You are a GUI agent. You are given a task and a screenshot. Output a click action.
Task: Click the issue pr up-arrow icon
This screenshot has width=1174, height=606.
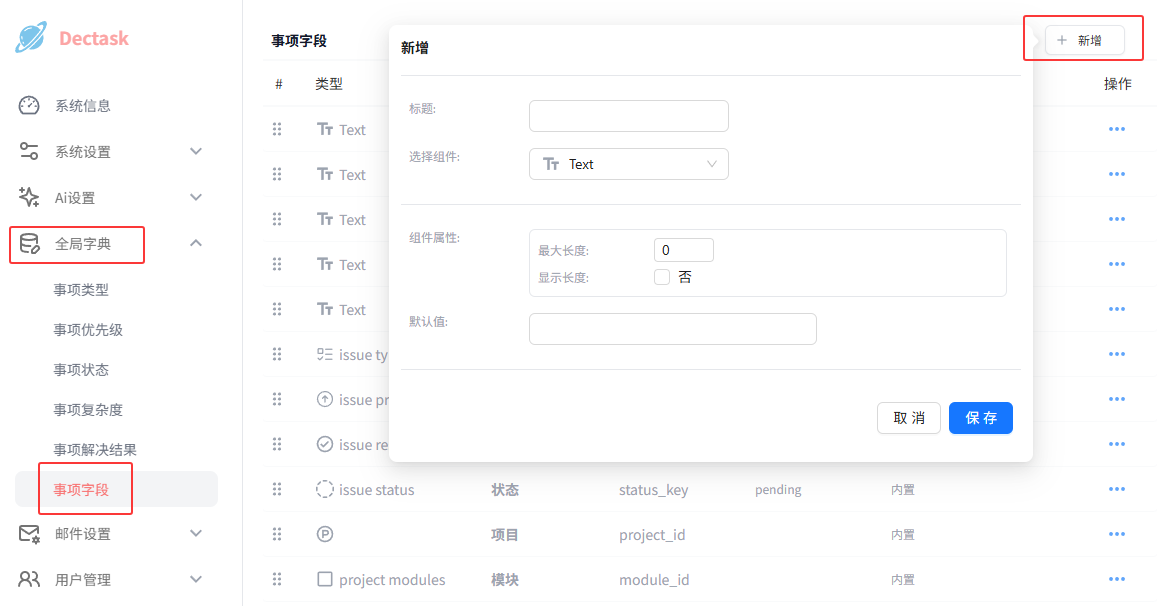coord(324,399)
